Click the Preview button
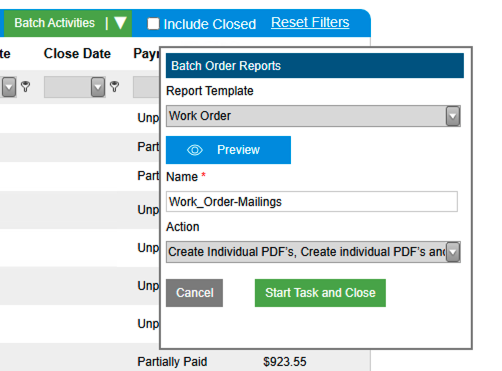 (x=228, y=150)
